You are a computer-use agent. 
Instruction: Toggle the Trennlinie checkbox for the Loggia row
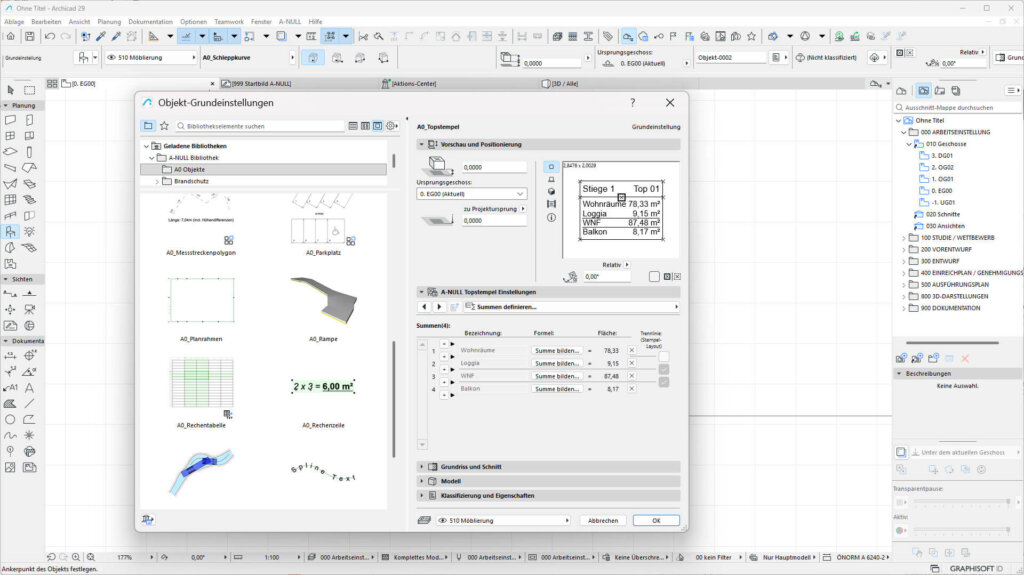(x=664, y=369)
